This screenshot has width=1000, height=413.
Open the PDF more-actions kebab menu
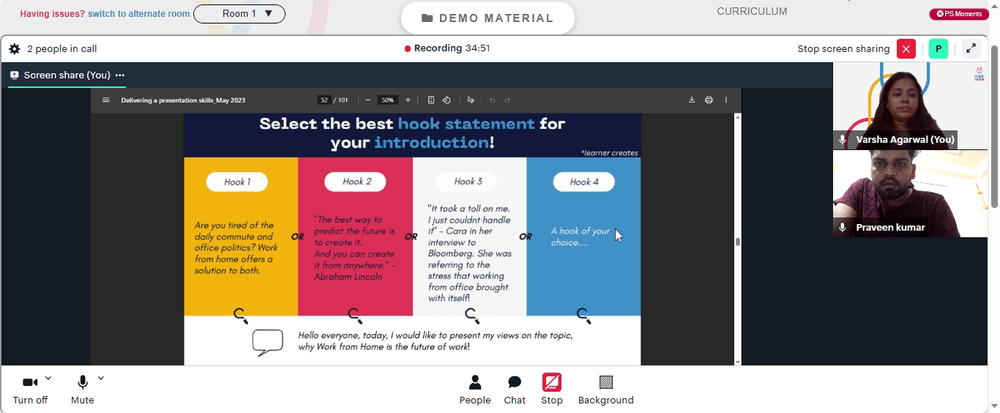[x=726, y=100]
